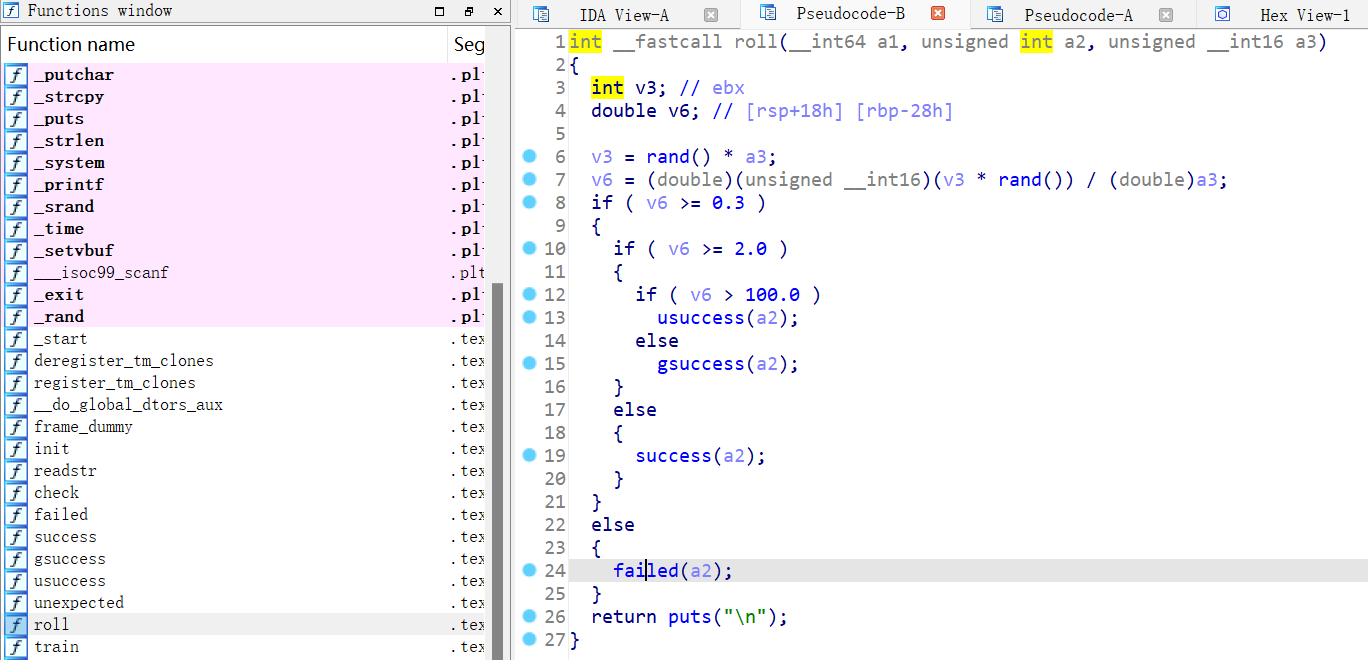This screenshot has height=660, width=1368.
Task: Click success call on line 19
Action: coord(674,456)
